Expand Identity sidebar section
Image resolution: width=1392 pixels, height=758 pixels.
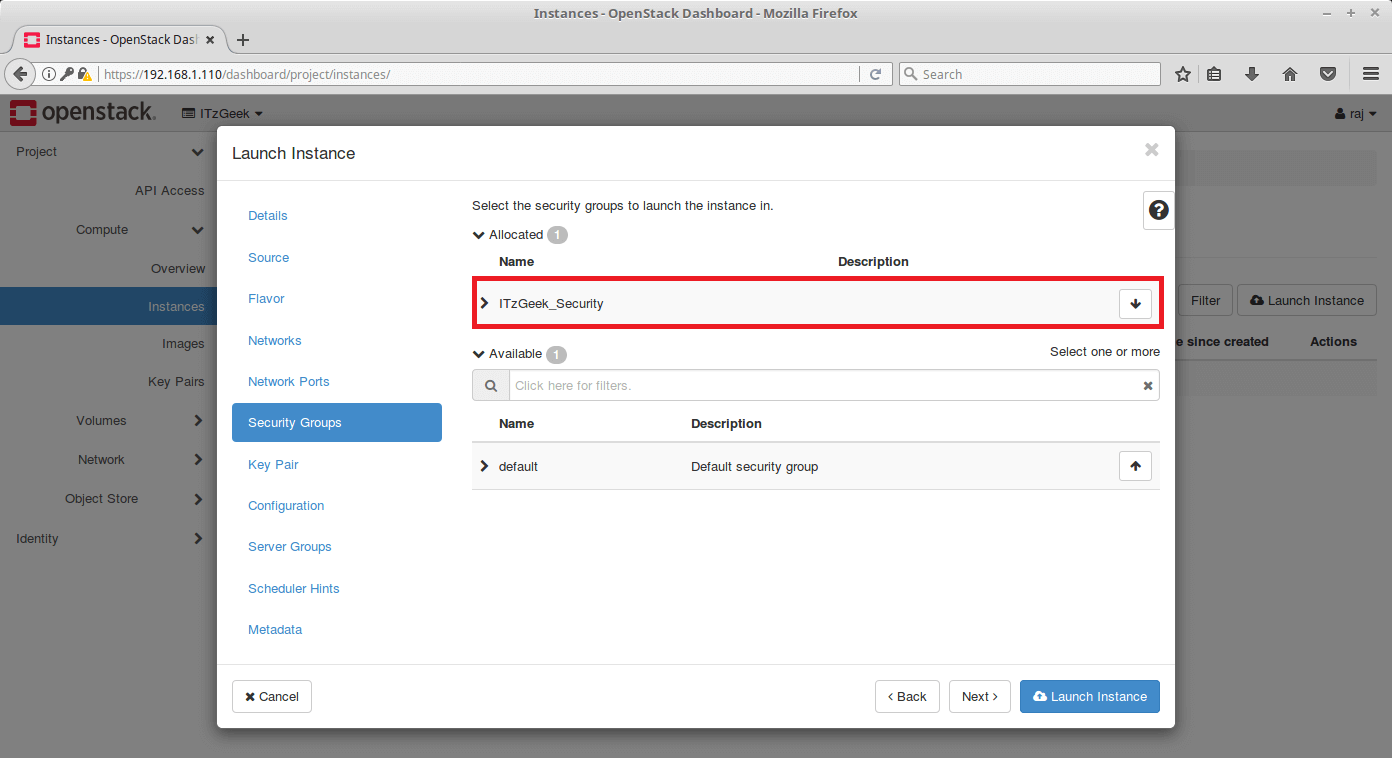coord(108,539)
